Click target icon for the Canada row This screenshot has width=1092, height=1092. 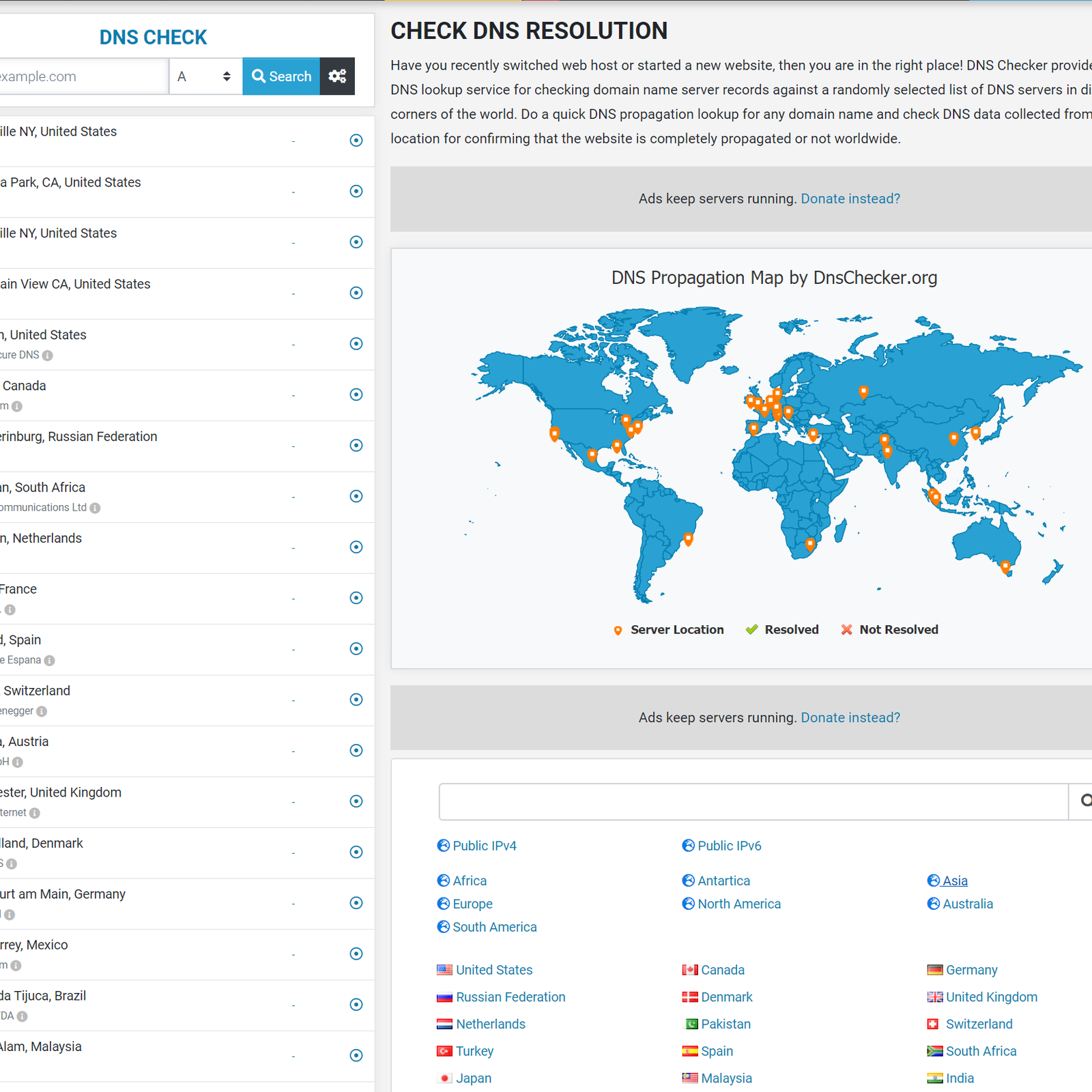356,394
